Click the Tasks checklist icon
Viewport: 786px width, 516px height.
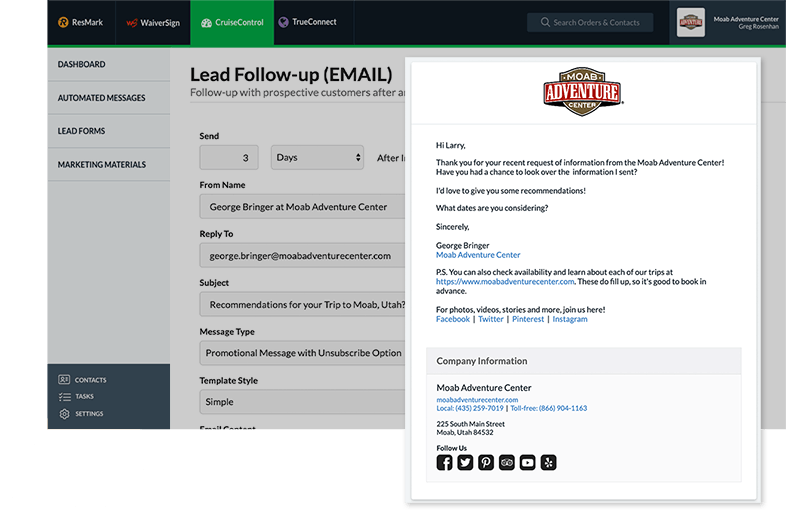coord(65,397)
